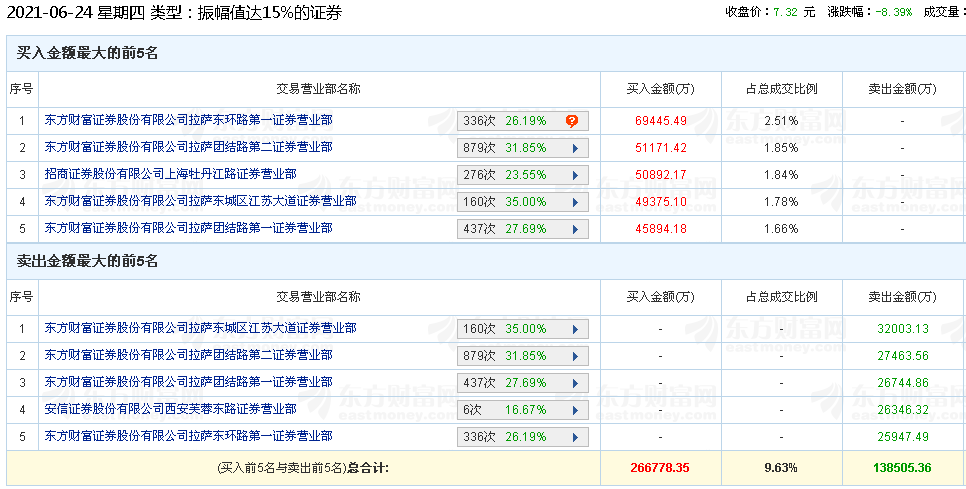Click the total buy amount 266778.35
The image size is (966, 489).
pyautogui.click(x=660, y=467)
